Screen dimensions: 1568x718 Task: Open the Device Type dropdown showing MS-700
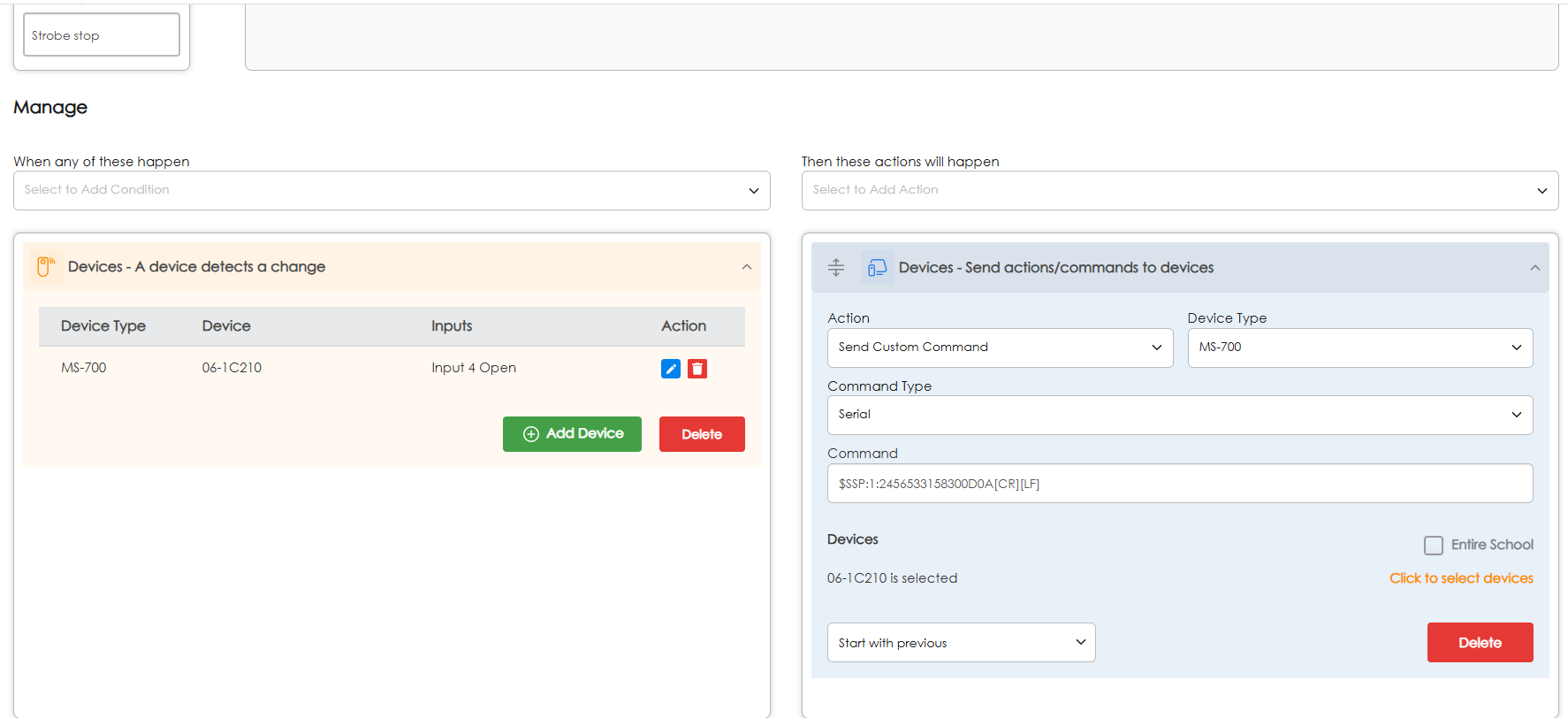point(1360,348)
